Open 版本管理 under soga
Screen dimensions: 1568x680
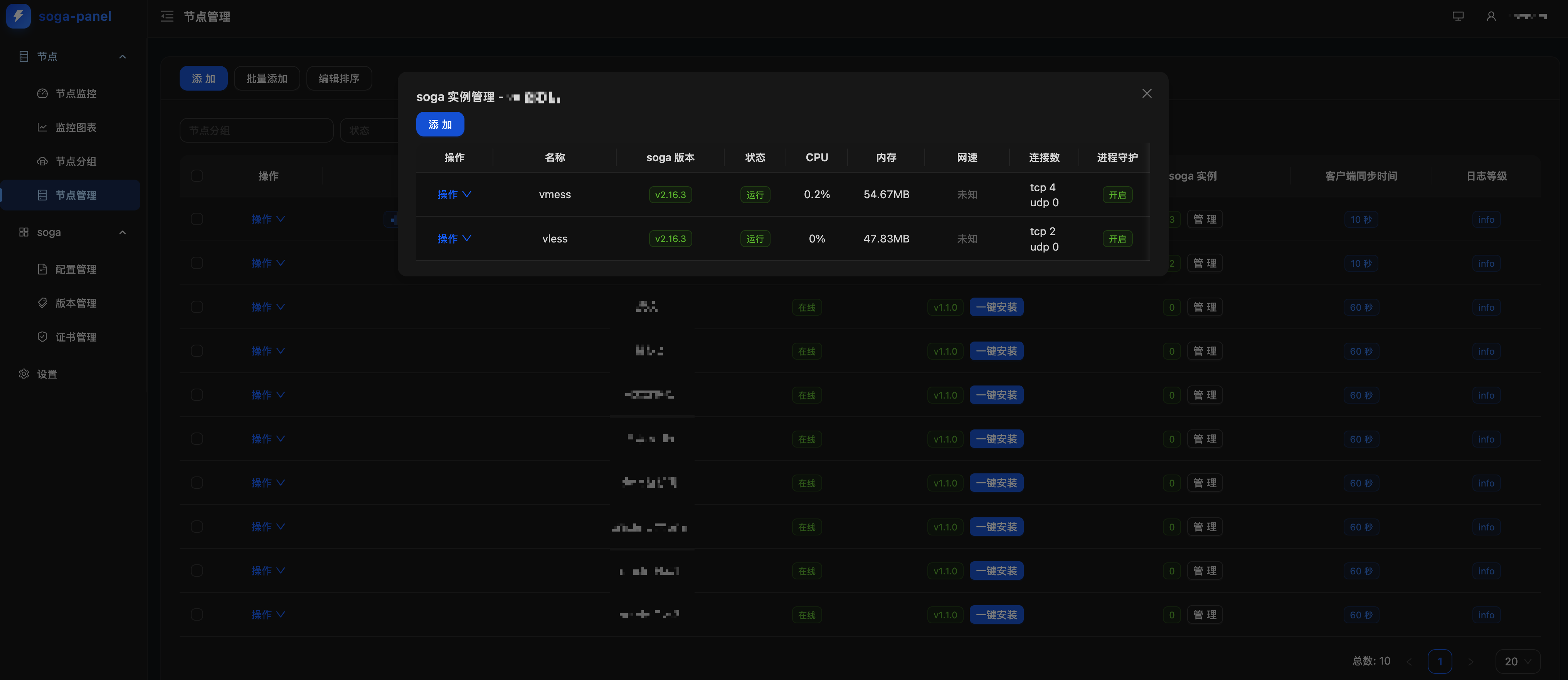click(x=71, y=303)
